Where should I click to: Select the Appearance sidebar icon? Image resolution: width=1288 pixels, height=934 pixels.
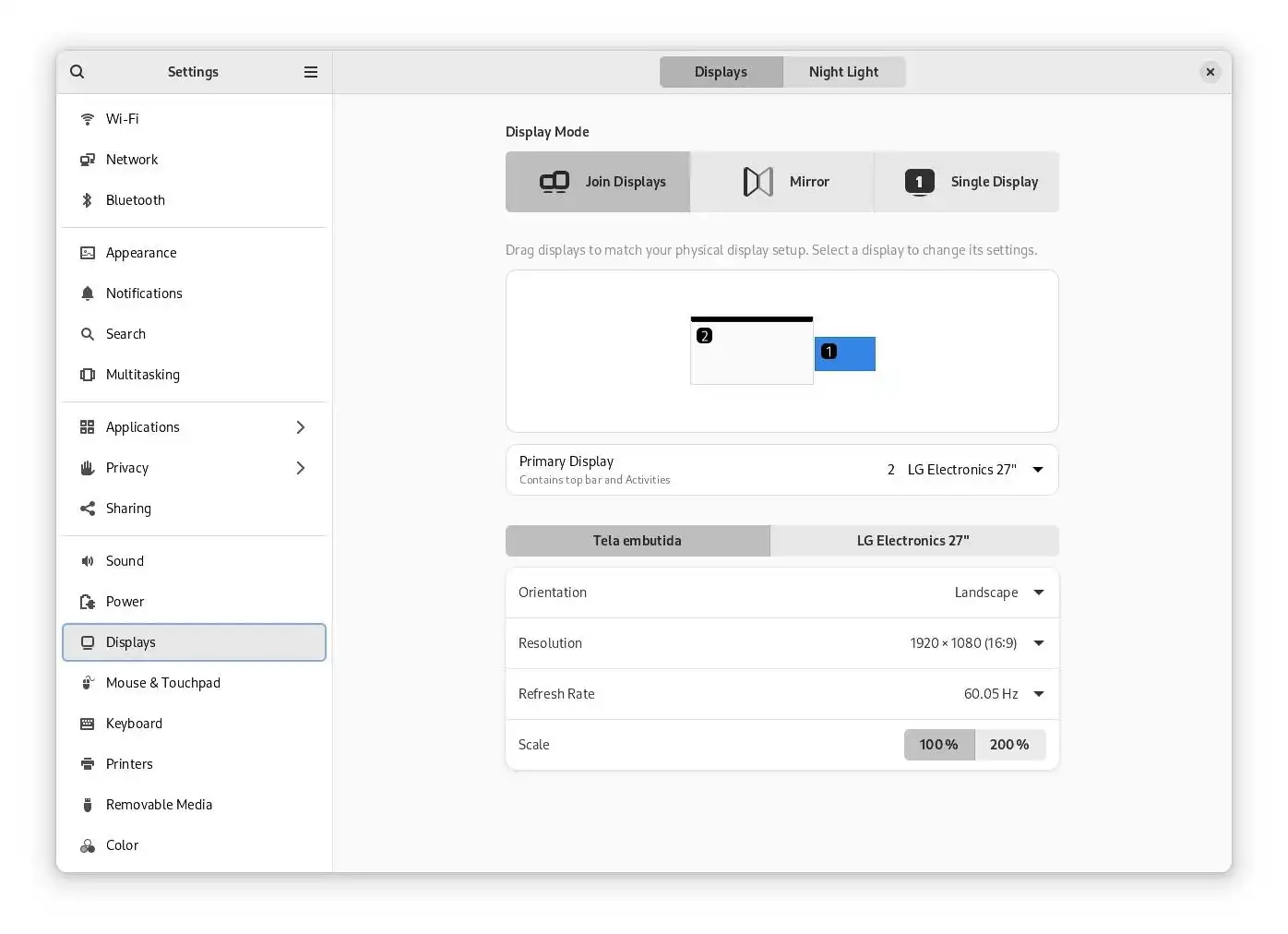pos(88,253)
